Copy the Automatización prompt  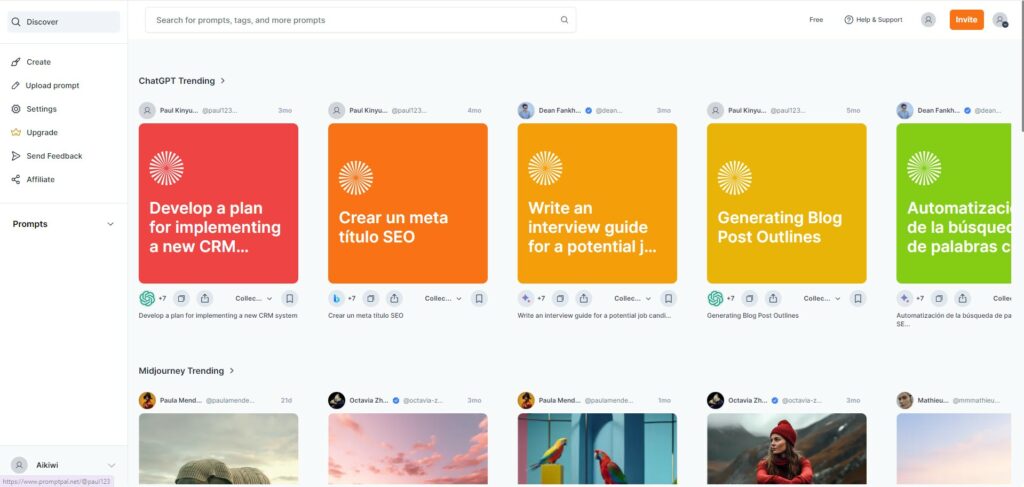939,298
